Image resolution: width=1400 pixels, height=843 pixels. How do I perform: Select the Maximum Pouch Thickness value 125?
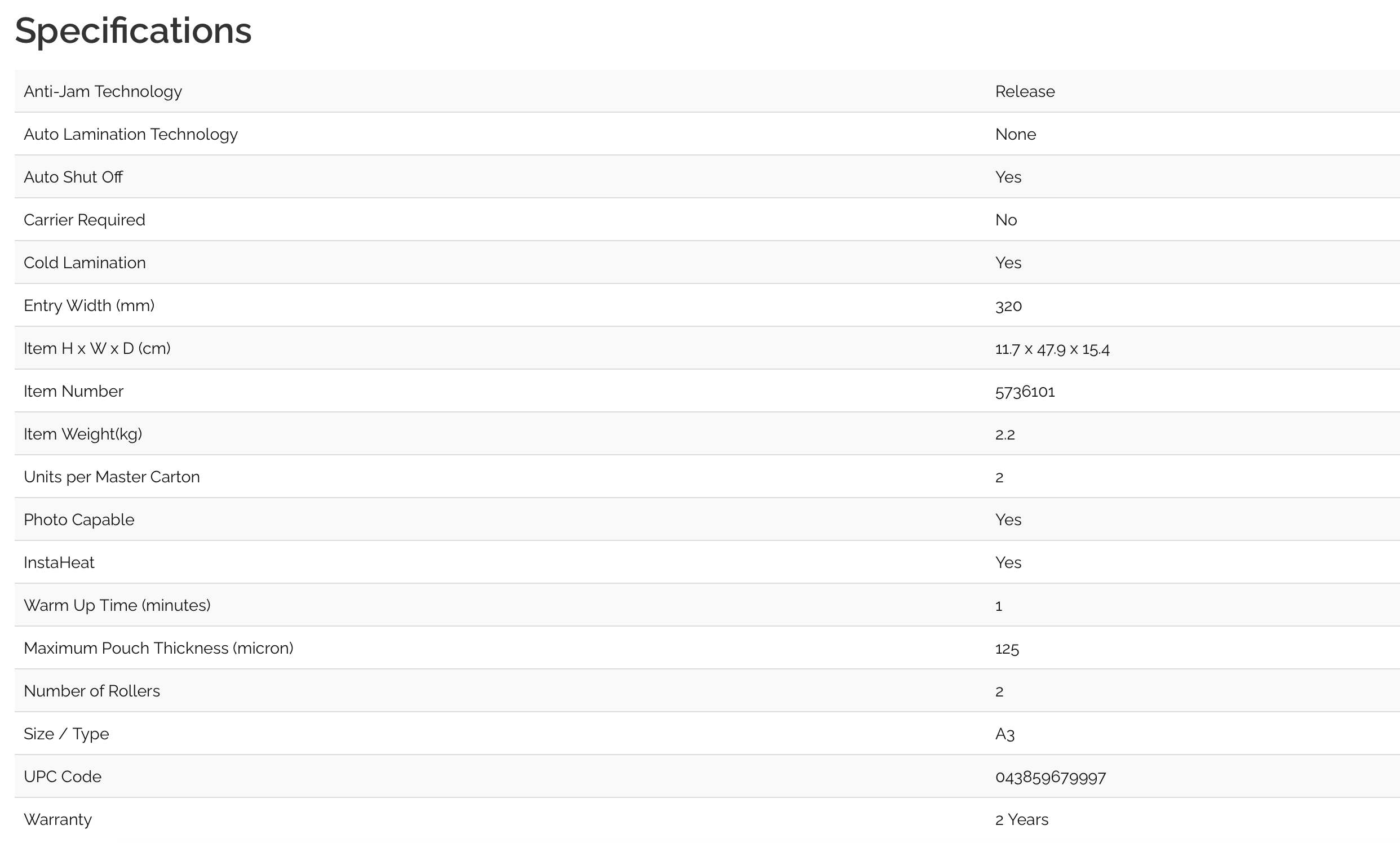[1007, 649]
